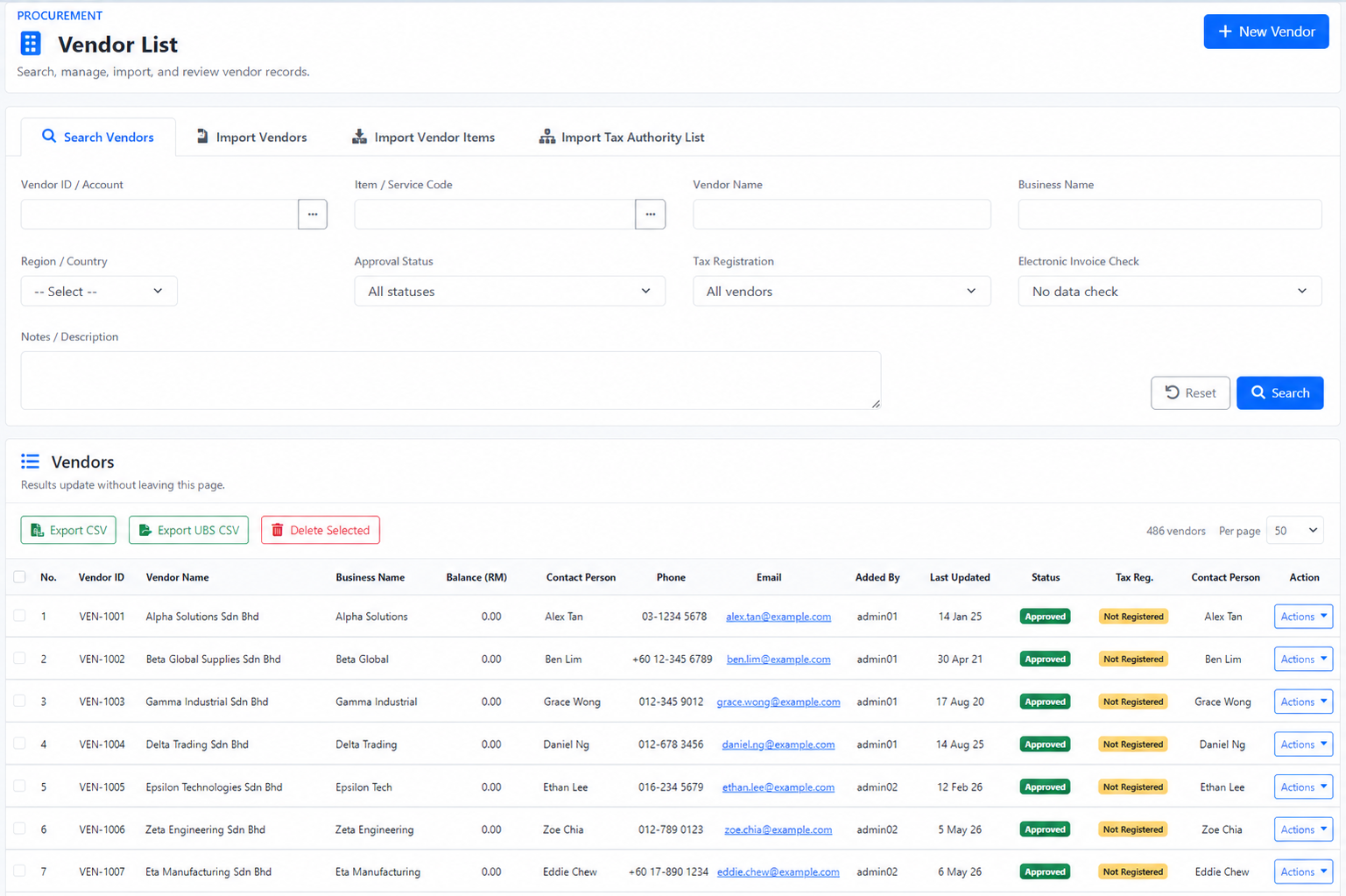Open Item / Service Code lookup ellipsis button
Screen dimensions: 1346x896
click(x=650, y=214)
